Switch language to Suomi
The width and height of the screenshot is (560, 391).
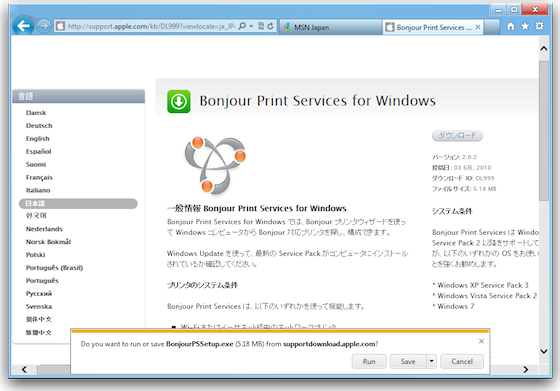pos(36,164)
